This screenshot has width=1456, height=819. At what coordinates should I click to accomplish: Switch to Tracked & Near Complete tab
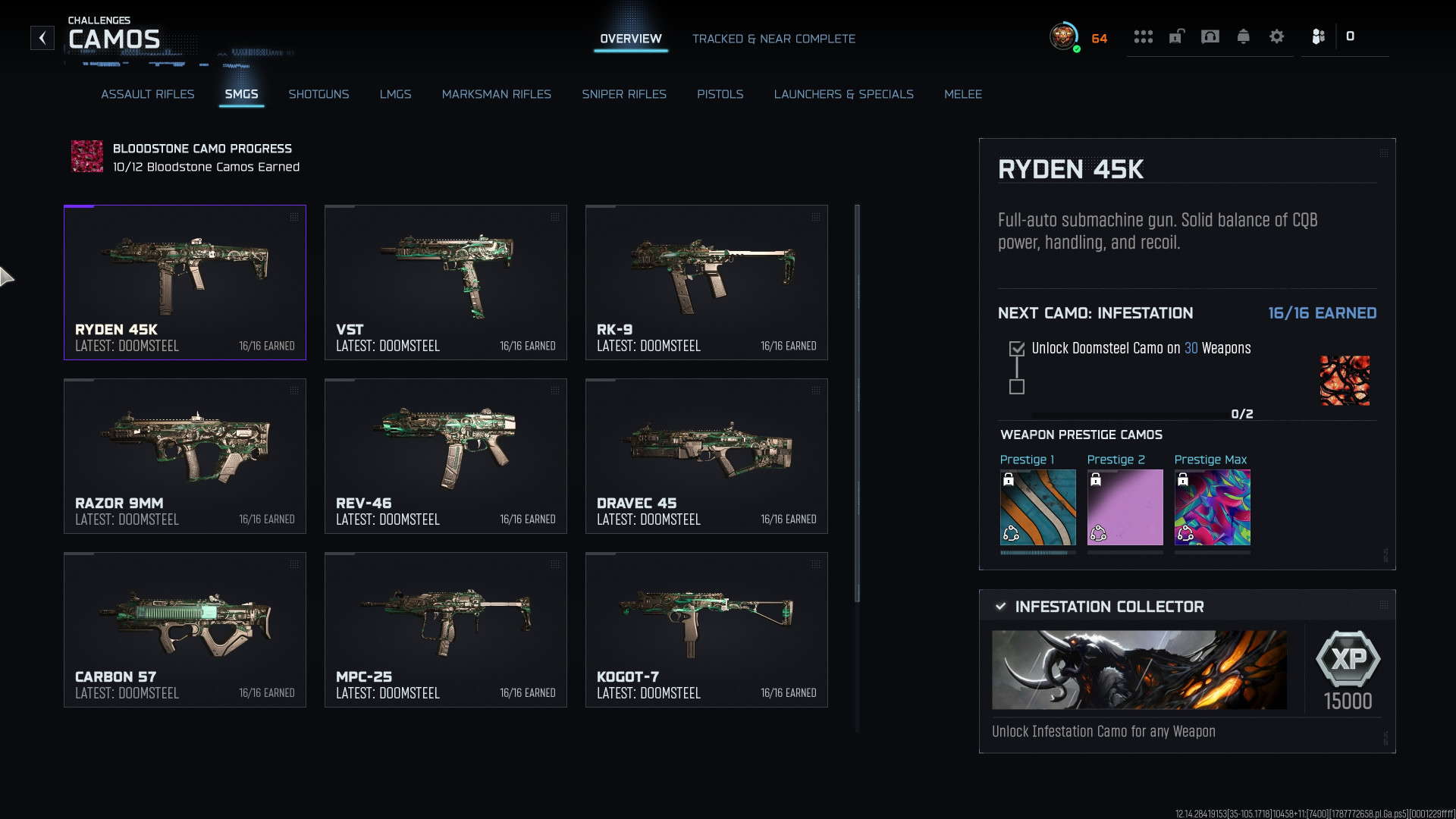pyautogui.click(x=773, y=39)
